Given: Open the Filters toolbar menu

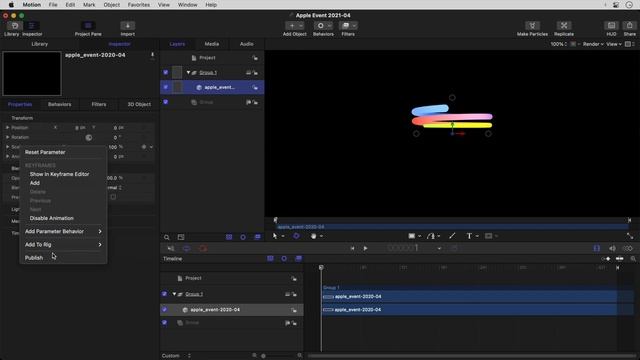Looking at the screenshot, I should pyautogui.click(x=348, y=26).
